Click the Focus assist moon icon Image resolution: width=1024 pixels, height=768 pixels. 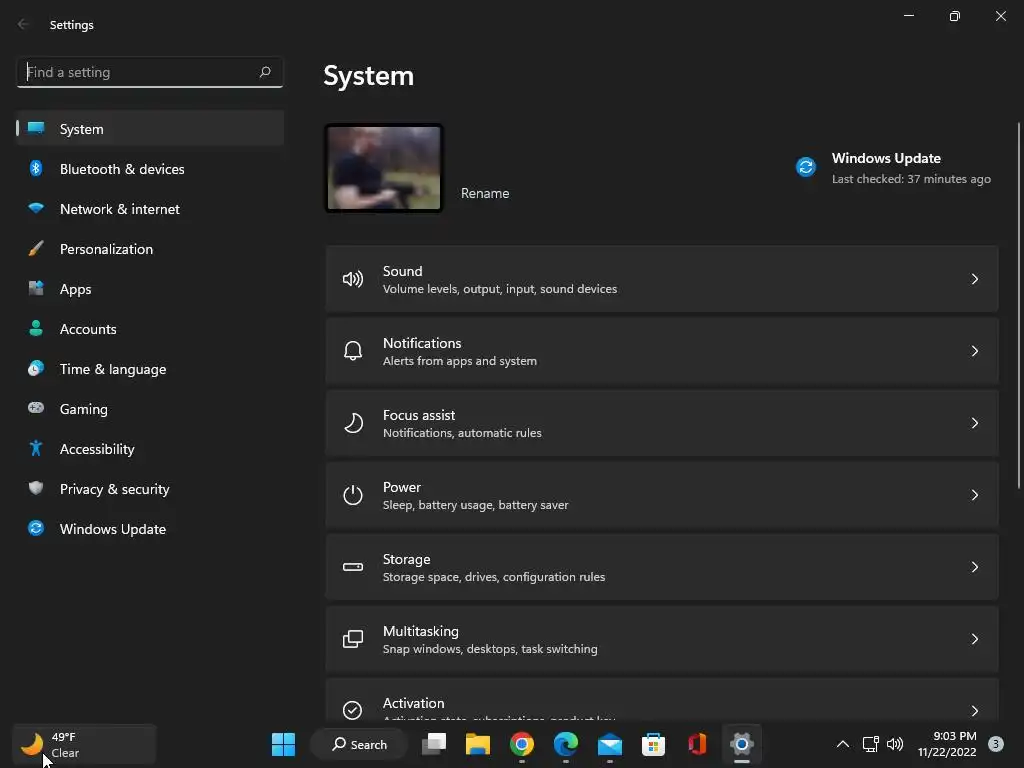tap(353, 423)
